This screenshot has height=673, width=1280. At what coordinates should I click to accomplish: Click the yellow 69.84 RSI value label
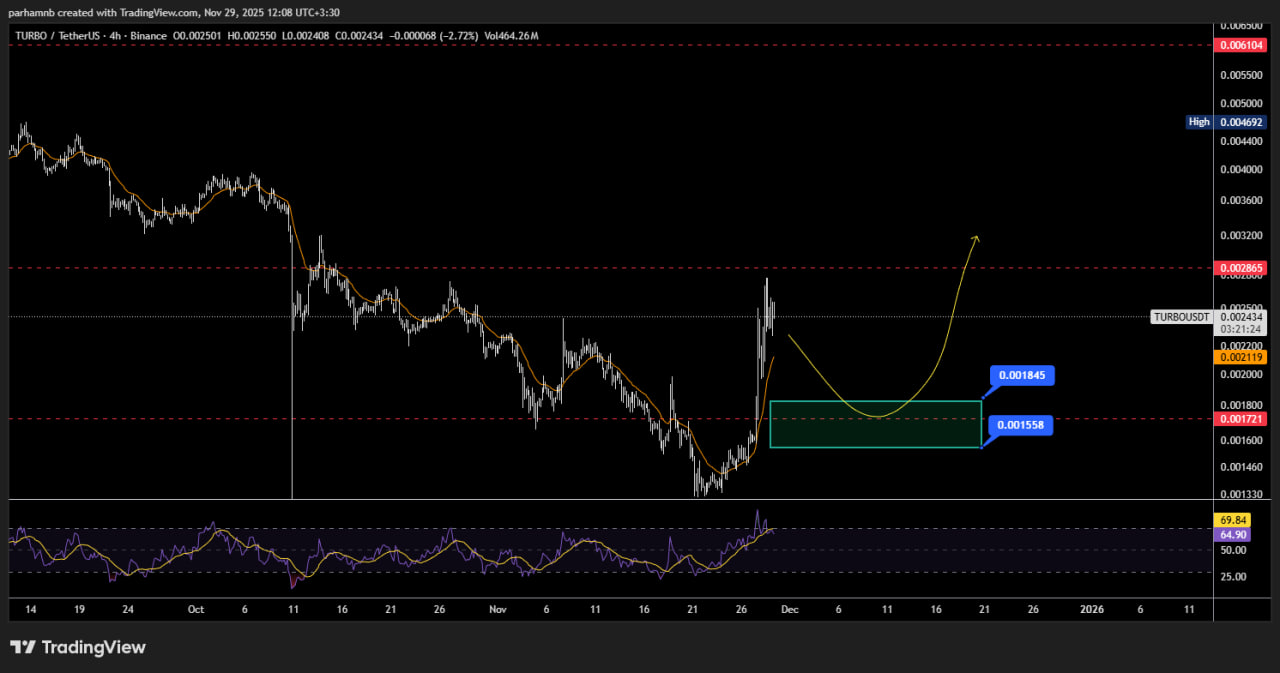(x=1232, y=520)
